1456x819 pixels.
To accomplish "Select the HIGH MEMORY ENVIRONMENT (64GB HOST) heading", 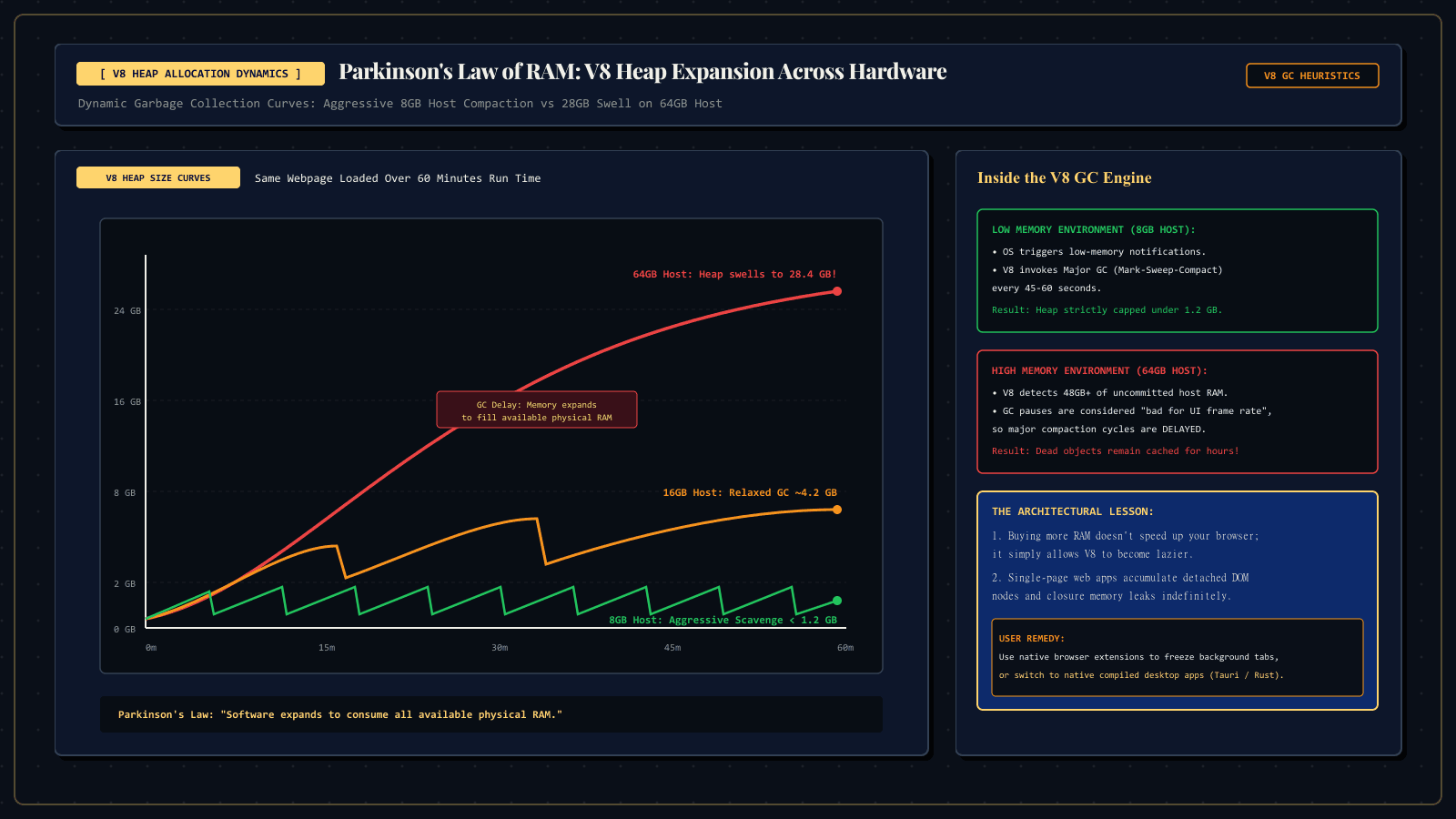I will (x=1099, y=370).
